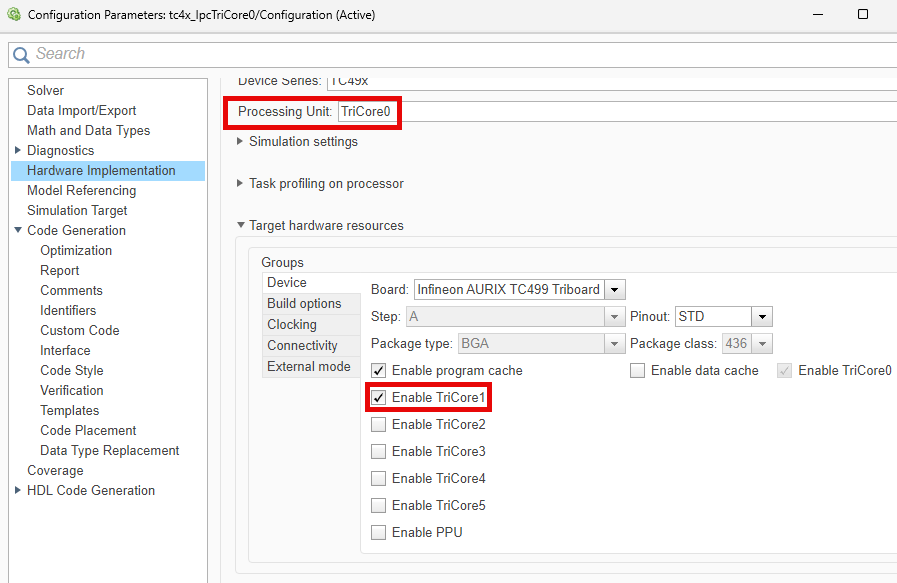Enable the Enable TriCore5 checkbox

point(378,505)
